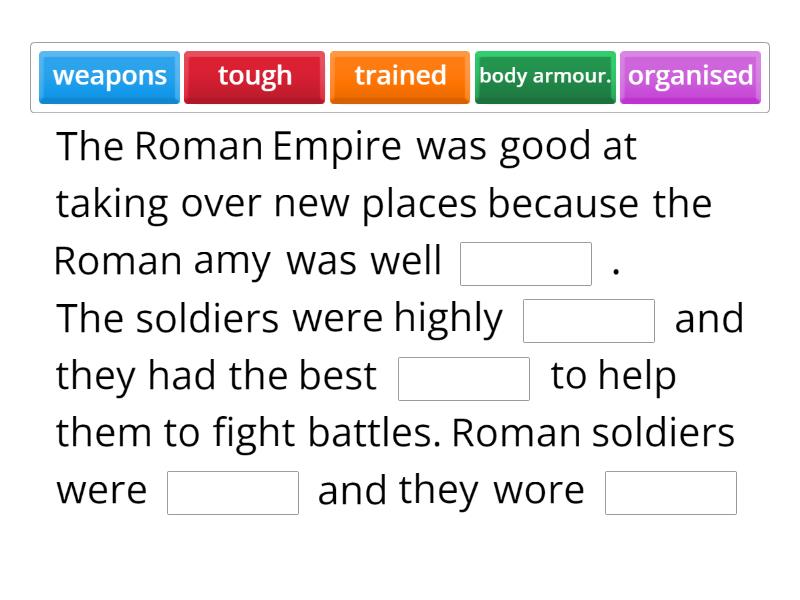Click the blank after "the best"
This screenshot has height=600, width=800.
coord(462,377)
